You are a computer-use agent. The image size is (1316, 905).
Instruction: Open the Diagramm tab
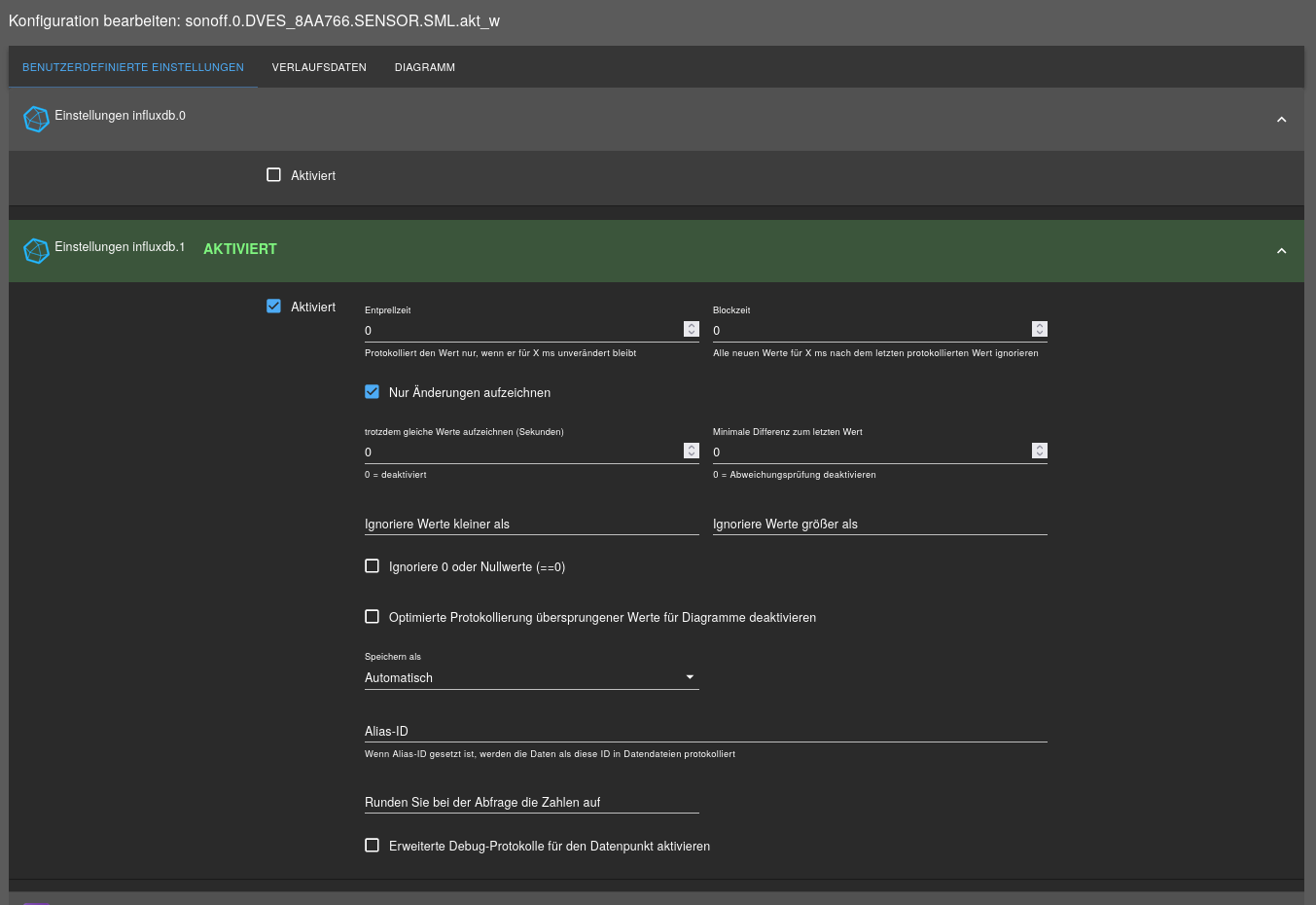tap(425, 67)
